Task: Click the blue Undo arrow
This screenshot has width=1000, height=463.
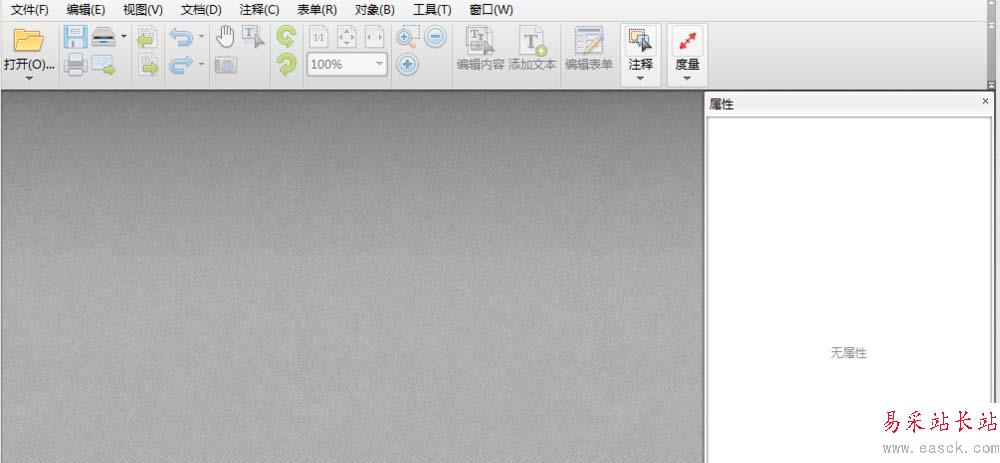Action: 181,37
